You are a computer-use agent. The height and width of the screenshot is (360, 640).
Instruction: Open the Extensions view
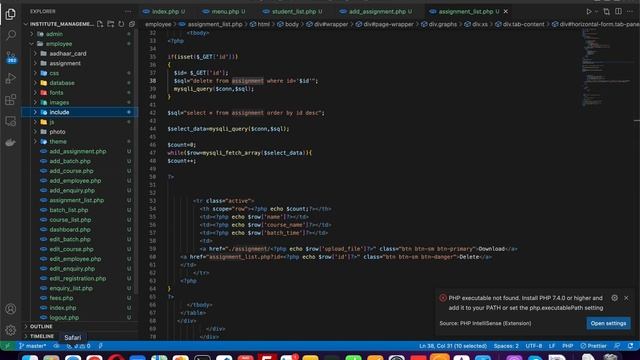coord(11,99)
